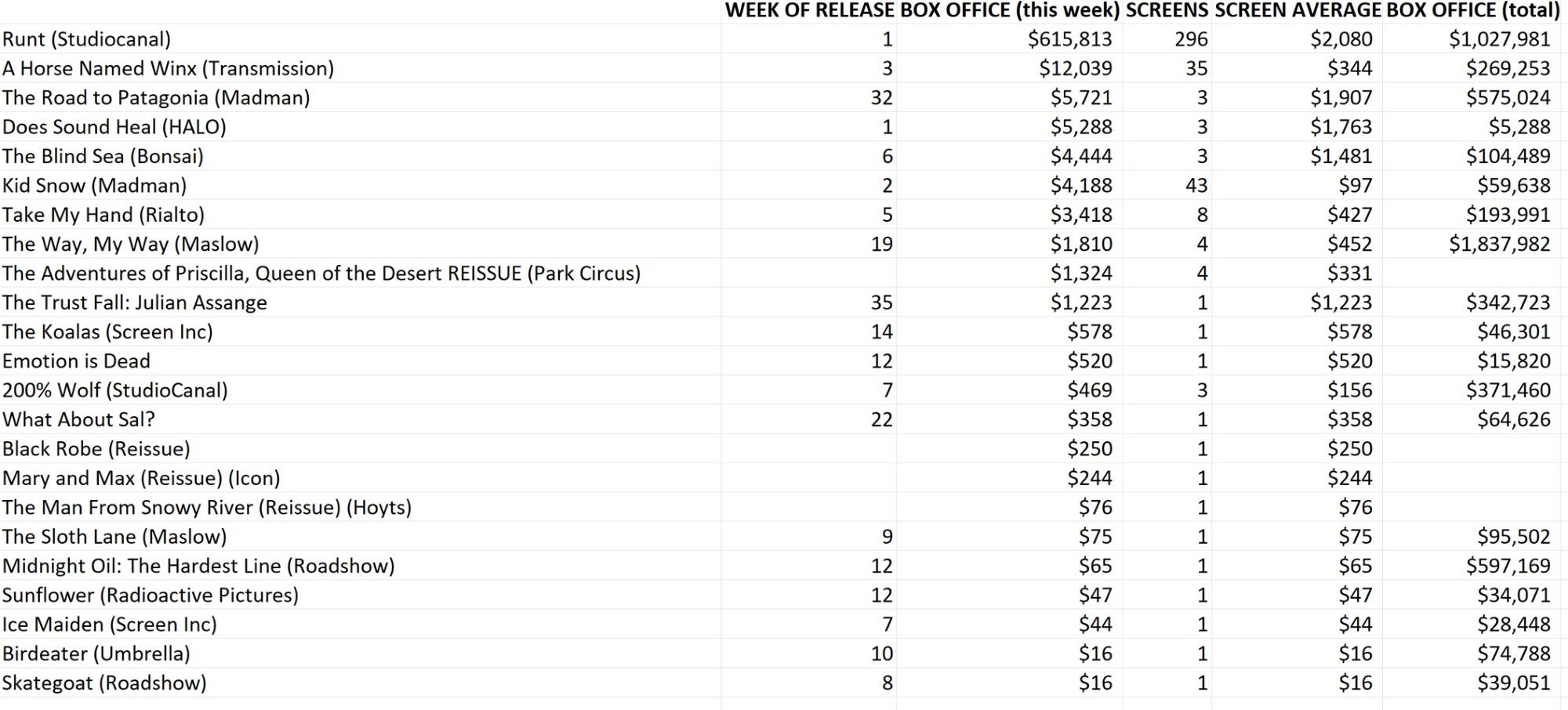Viewport: 1568px width, 710px height.
Task: Select the Skategoat (Roadshow) title cell
Action: click(x=104, y=683)
